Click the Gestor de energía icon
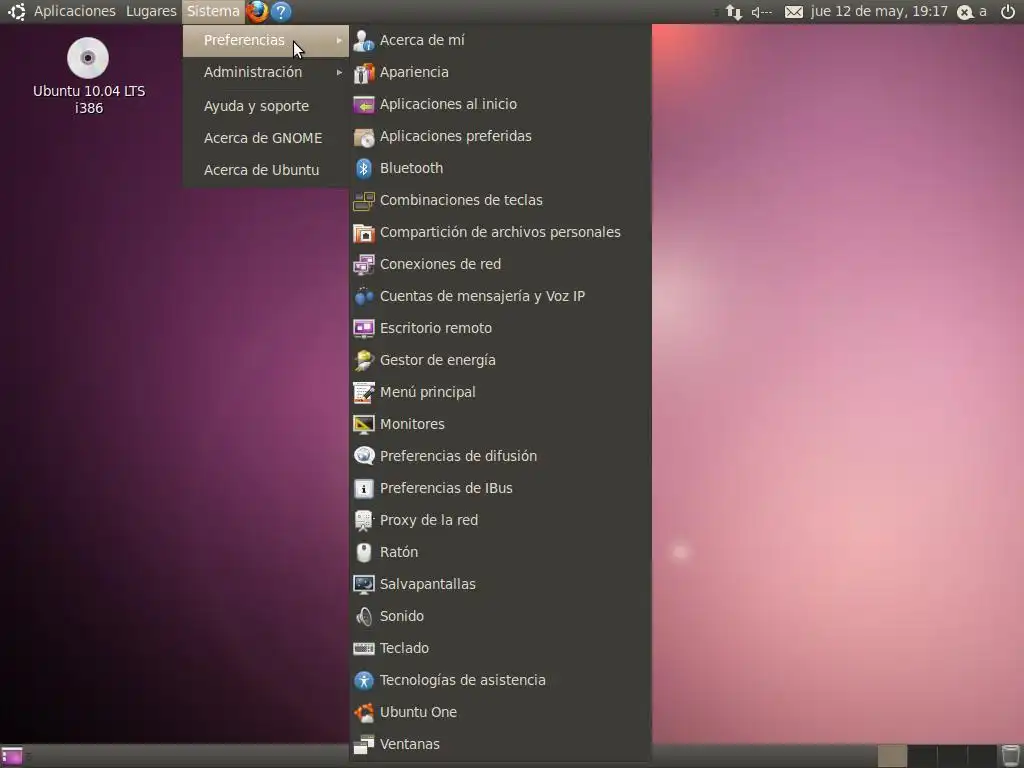The image size is (1024, 768). click(364, 360)
